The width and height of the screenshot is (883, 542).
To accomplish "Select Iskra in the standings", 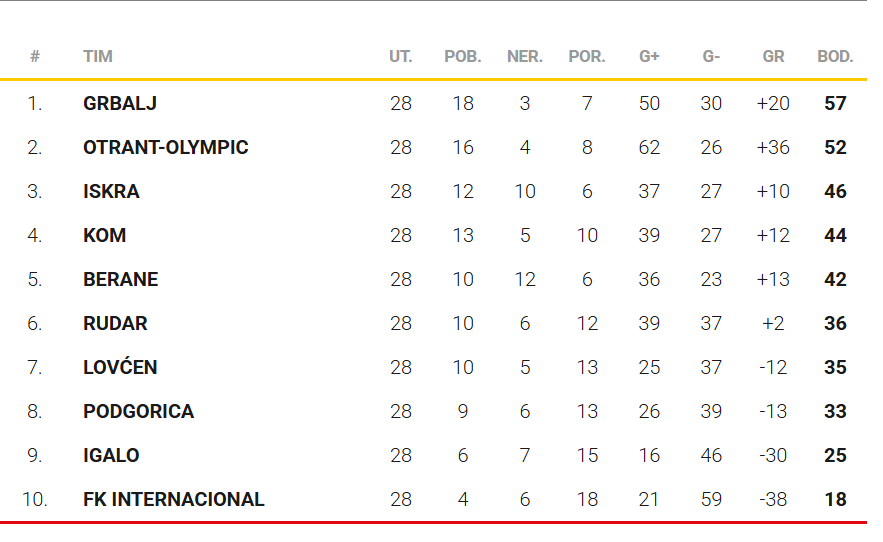I will [x=111, y=191].
